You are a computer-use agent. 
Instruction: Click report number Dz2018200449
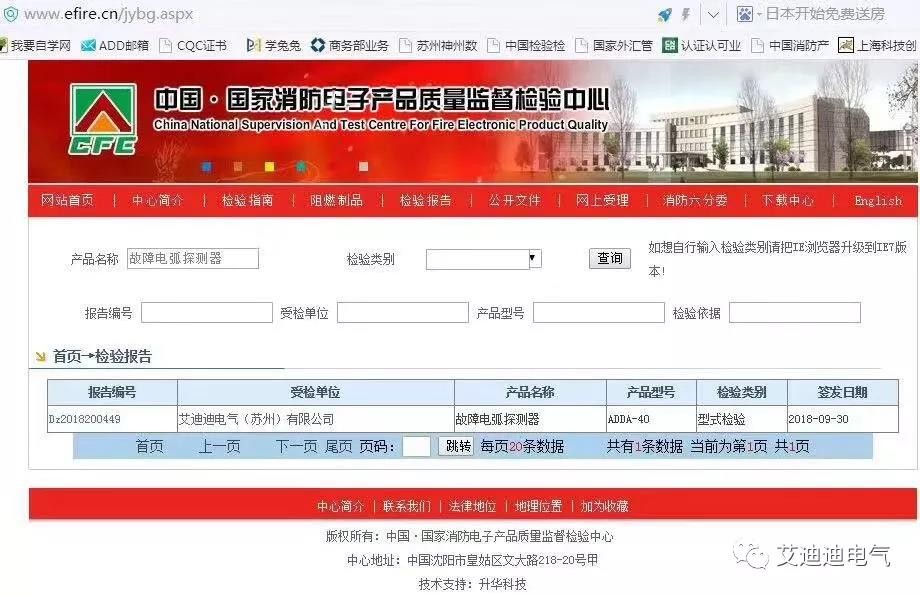click(x=84, y=419)
